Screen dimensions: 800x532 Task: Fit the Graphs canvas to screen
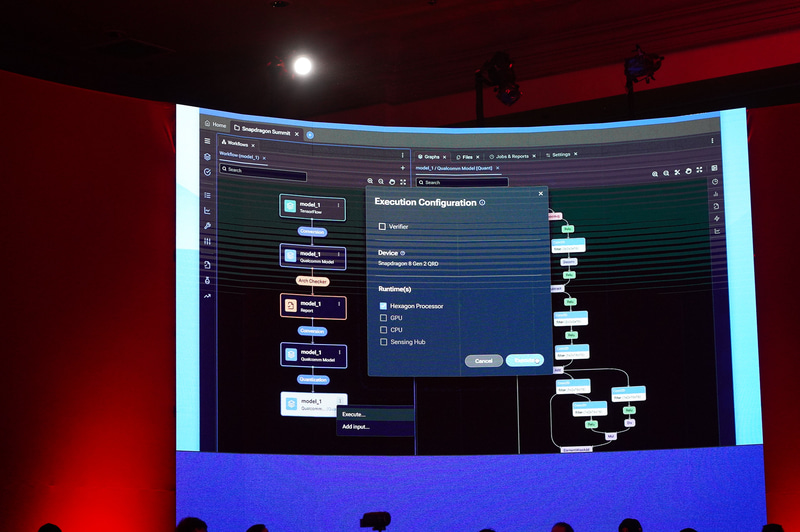(x=699, y=170)
